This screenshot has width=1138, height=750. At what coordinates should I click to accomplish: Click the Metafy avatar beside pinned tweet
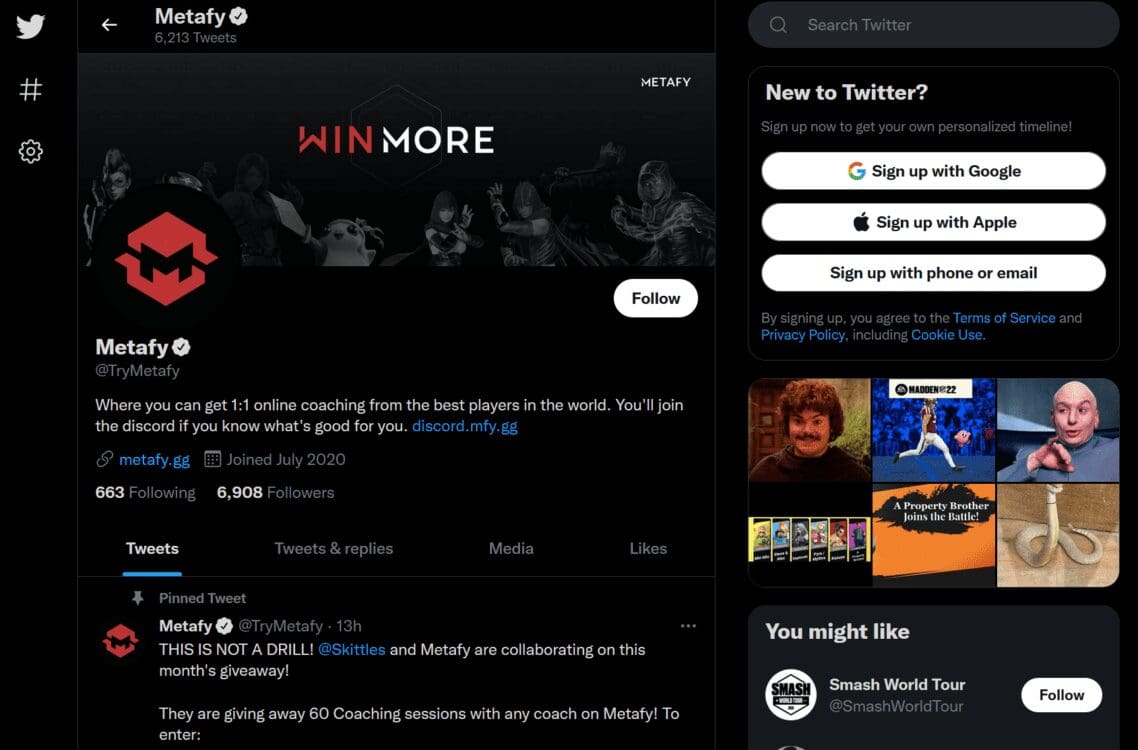[120, 641]
